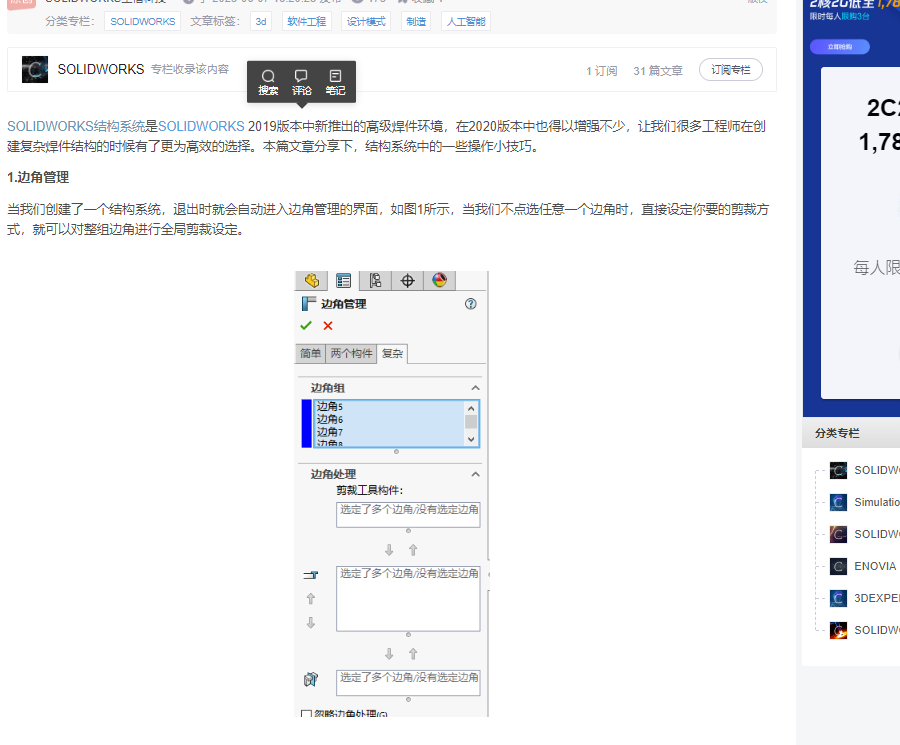Click 笔记 in the floating popup toolbar
The image size is (900, 745).
[335, 82]
